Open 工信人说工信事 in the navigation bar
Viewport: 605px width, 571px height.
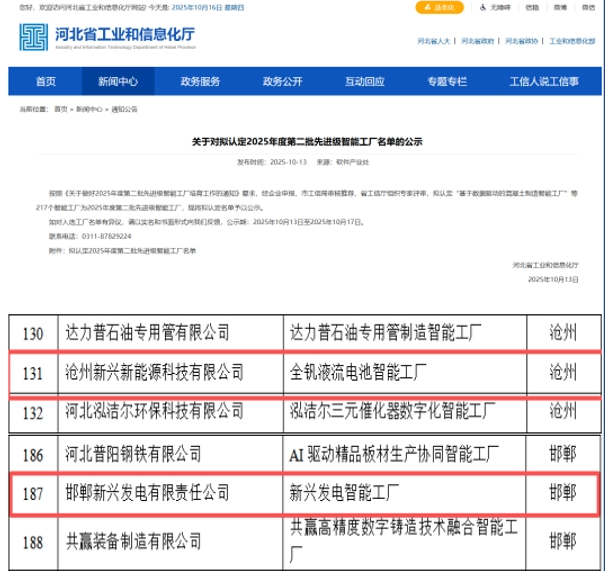click(x=543, y=81)
